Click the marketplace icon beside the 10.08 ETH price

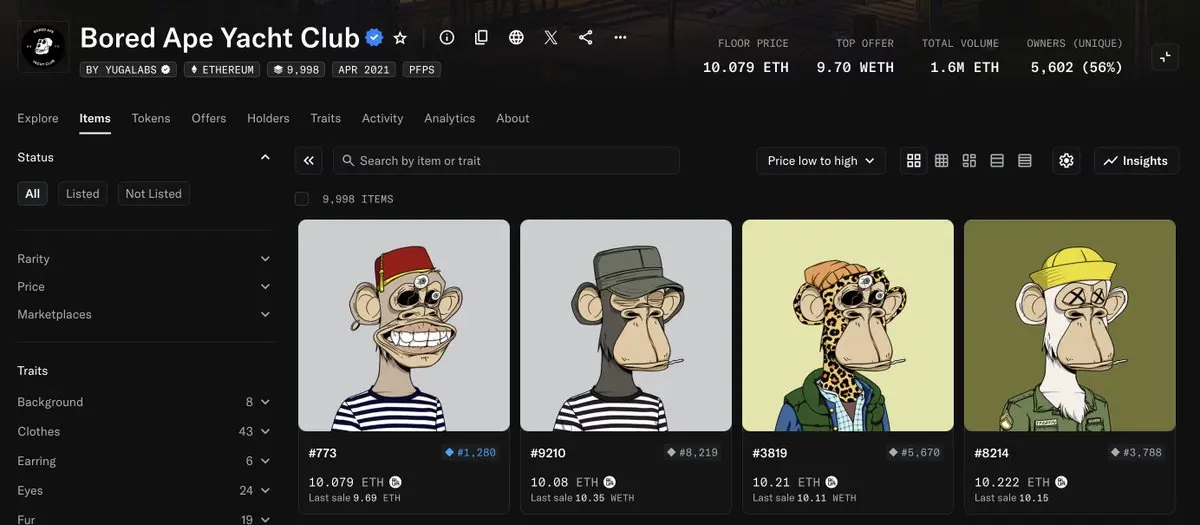(610, 482)
